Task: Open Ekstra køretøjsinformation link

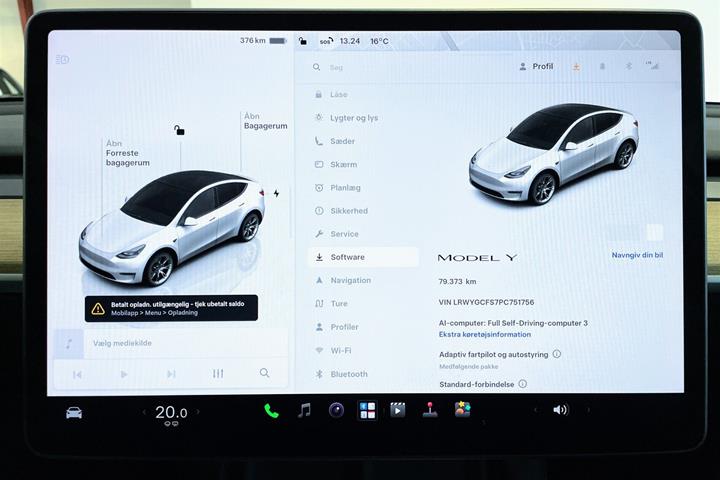Action: pos(484,334)
